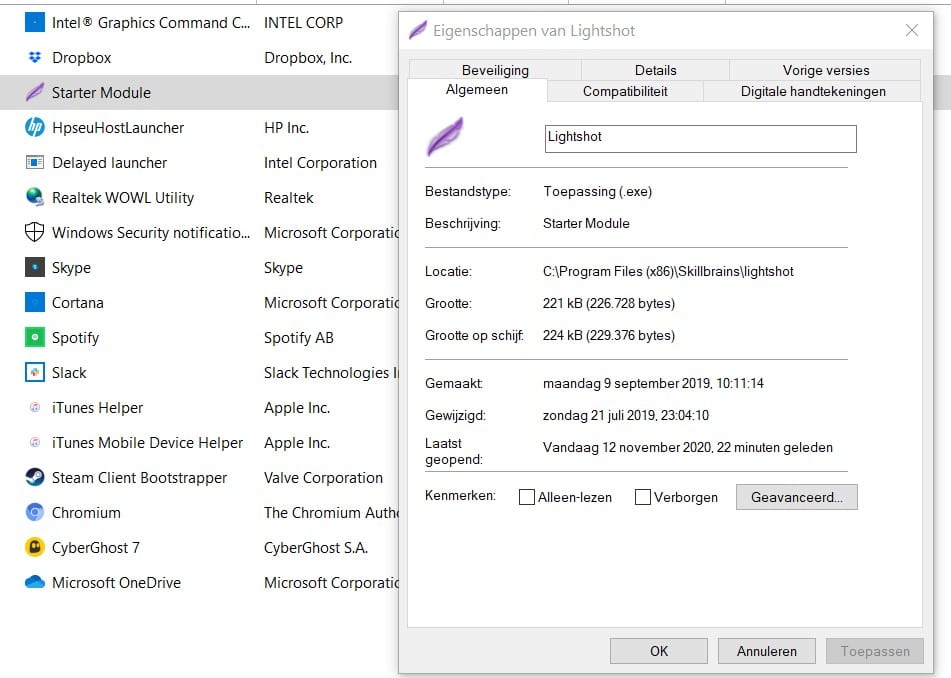This screenshot has width=951, height=678.
Task: Open the Beveiliging tab
Action: pyautogui.click(x=495, y=70)
